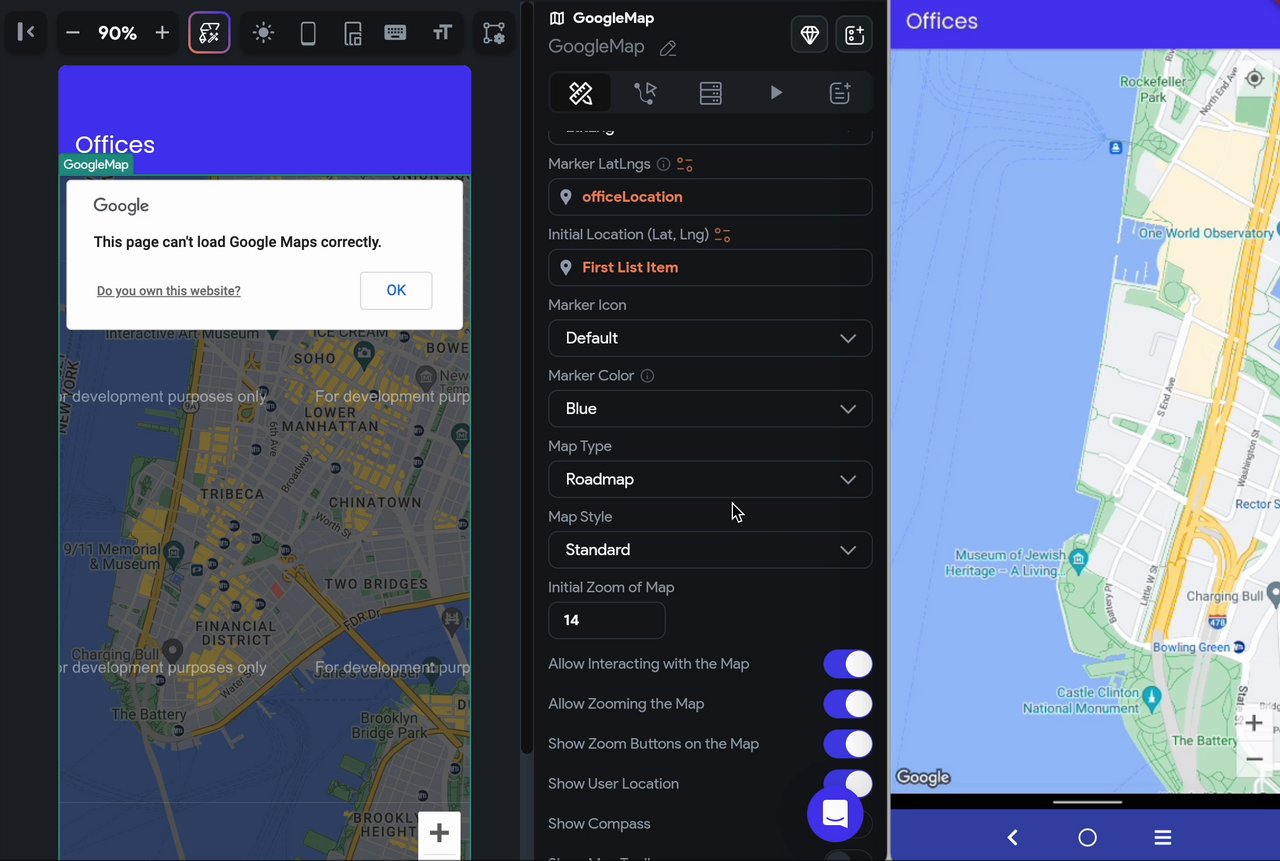The height and width of the screenshot is (861, 1280).
Task: Click the Initial Zoom of Map field
Action: pos(606,620)
